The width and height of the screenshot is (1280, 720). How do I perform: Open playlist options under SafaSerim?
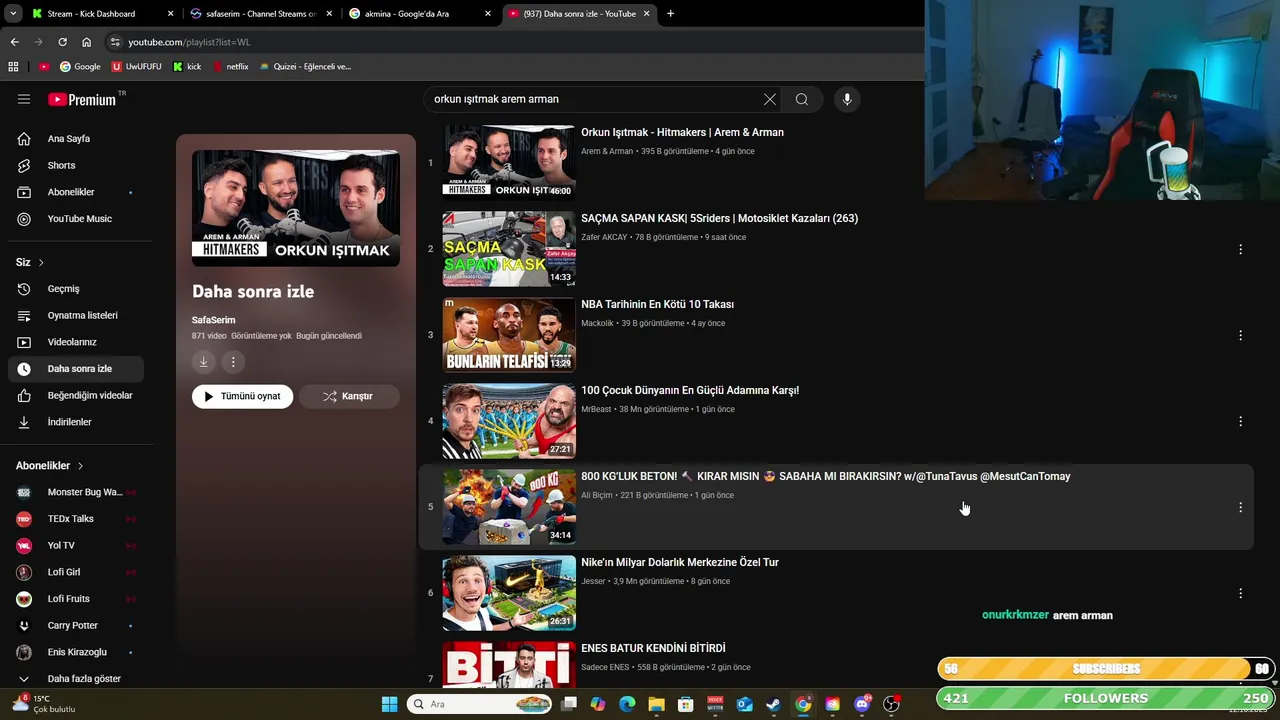233,362
